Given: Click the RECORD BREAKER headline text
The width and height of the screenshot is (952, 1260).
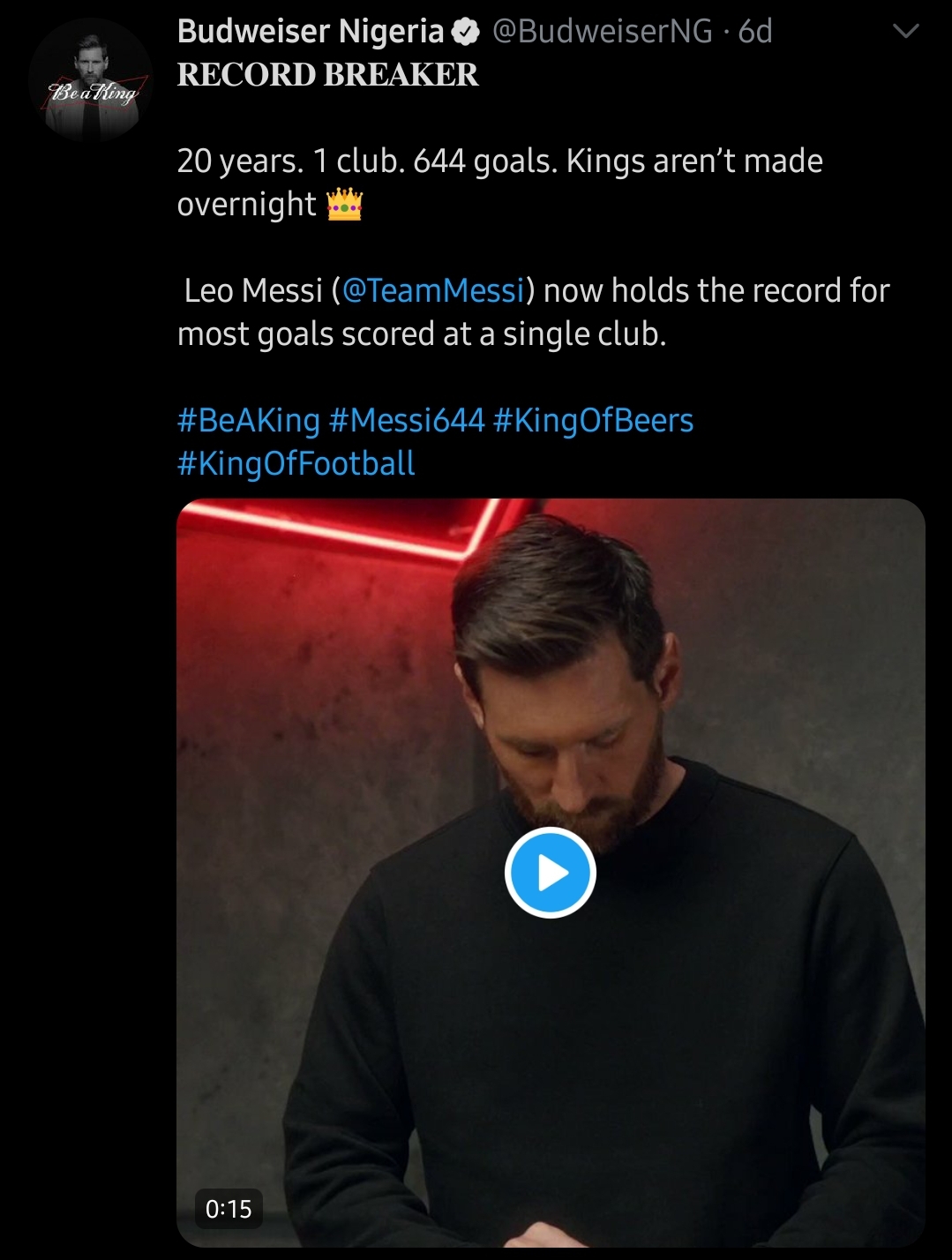Looking at the screenshot, I should [328, 75].
